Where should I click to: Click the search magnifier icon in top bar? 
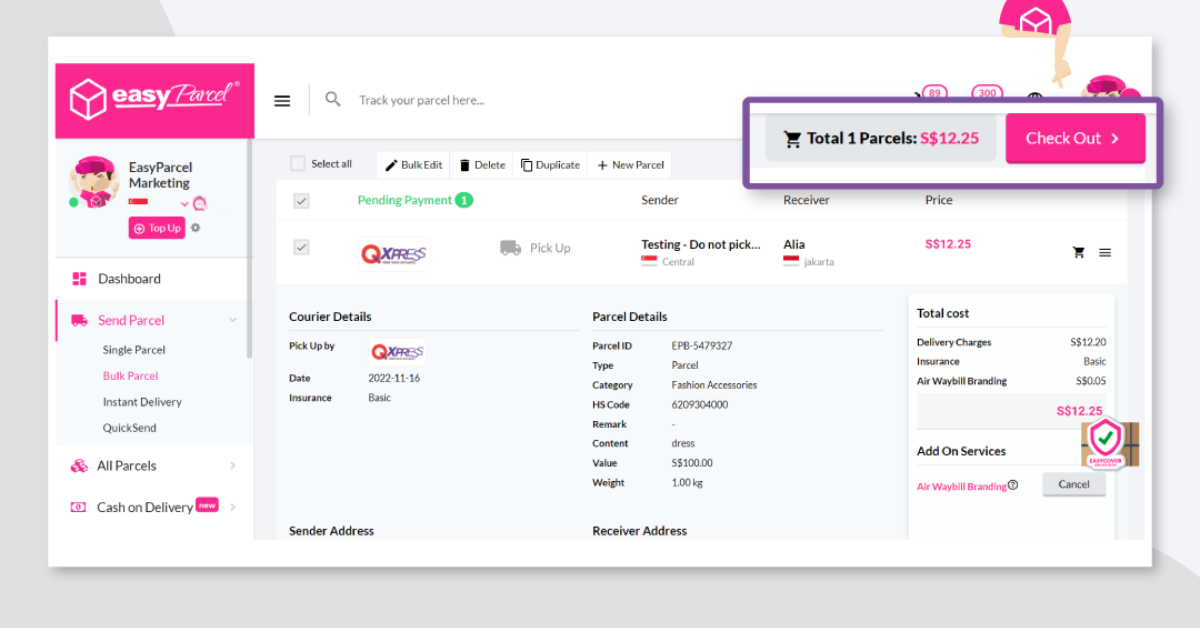333,100
